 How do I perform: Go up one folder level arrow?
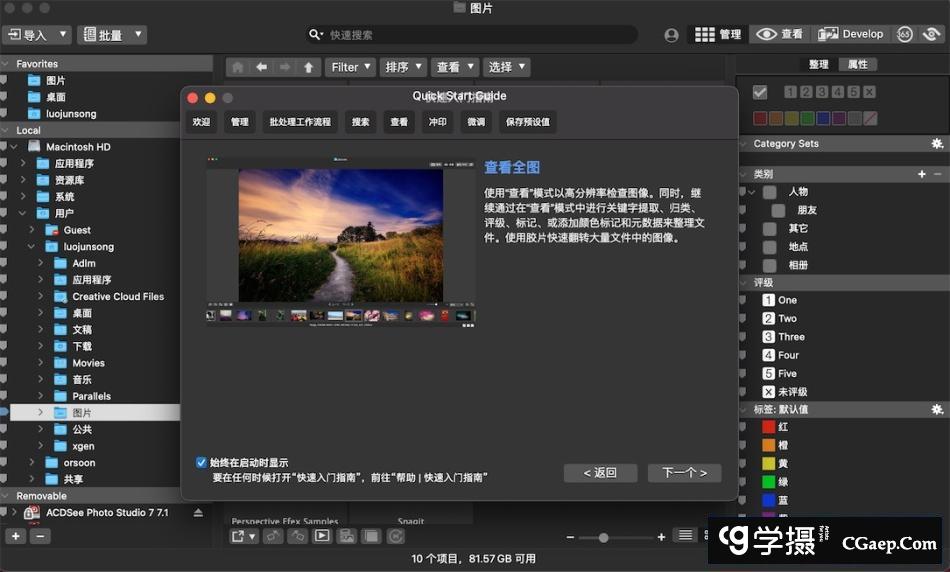[x=309, y=67]
